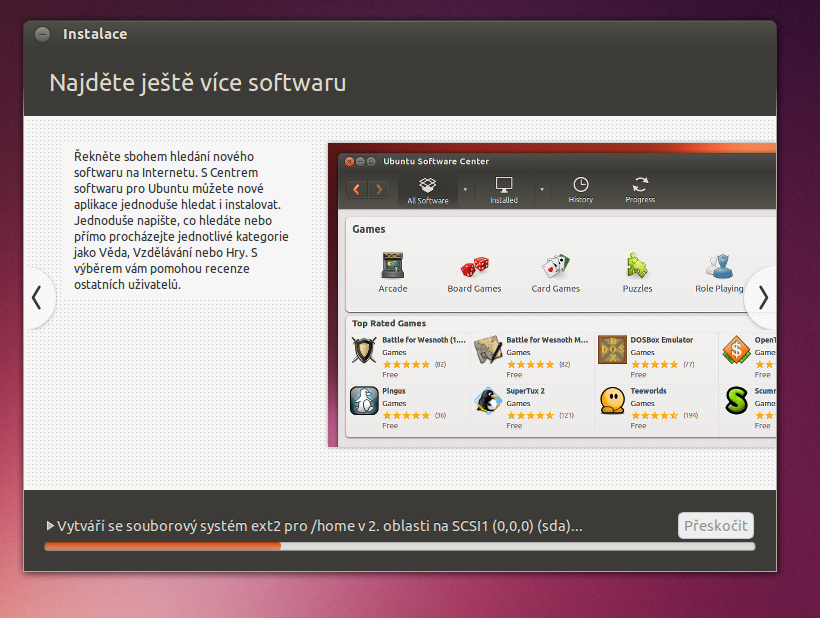Image resolution: width=820 pixels, height=618 pixels.
Task: Open the Card Games category icon
Action: pyautogui.click(x=555, y=266)
